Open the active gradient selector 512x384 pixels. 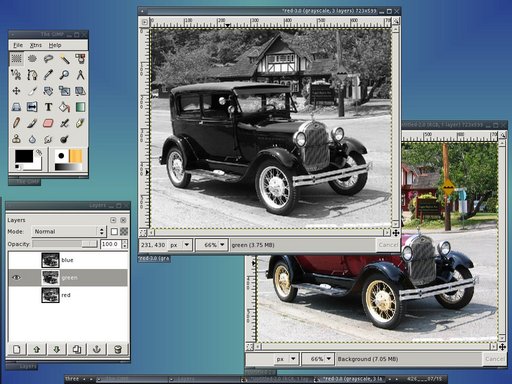coord(68,167)
